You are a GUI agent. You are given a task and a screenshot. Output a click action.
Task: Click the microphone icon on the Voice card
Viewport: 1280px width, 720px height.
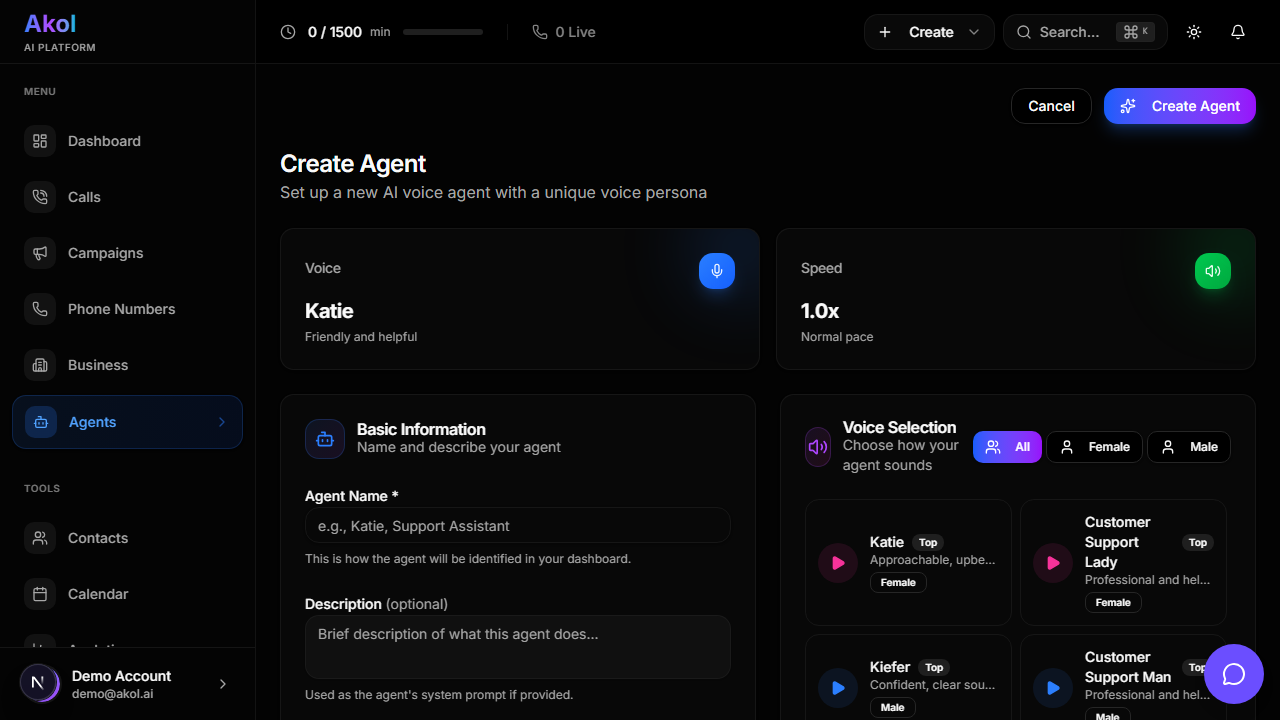pyautogui.click(x=716, y=270)
